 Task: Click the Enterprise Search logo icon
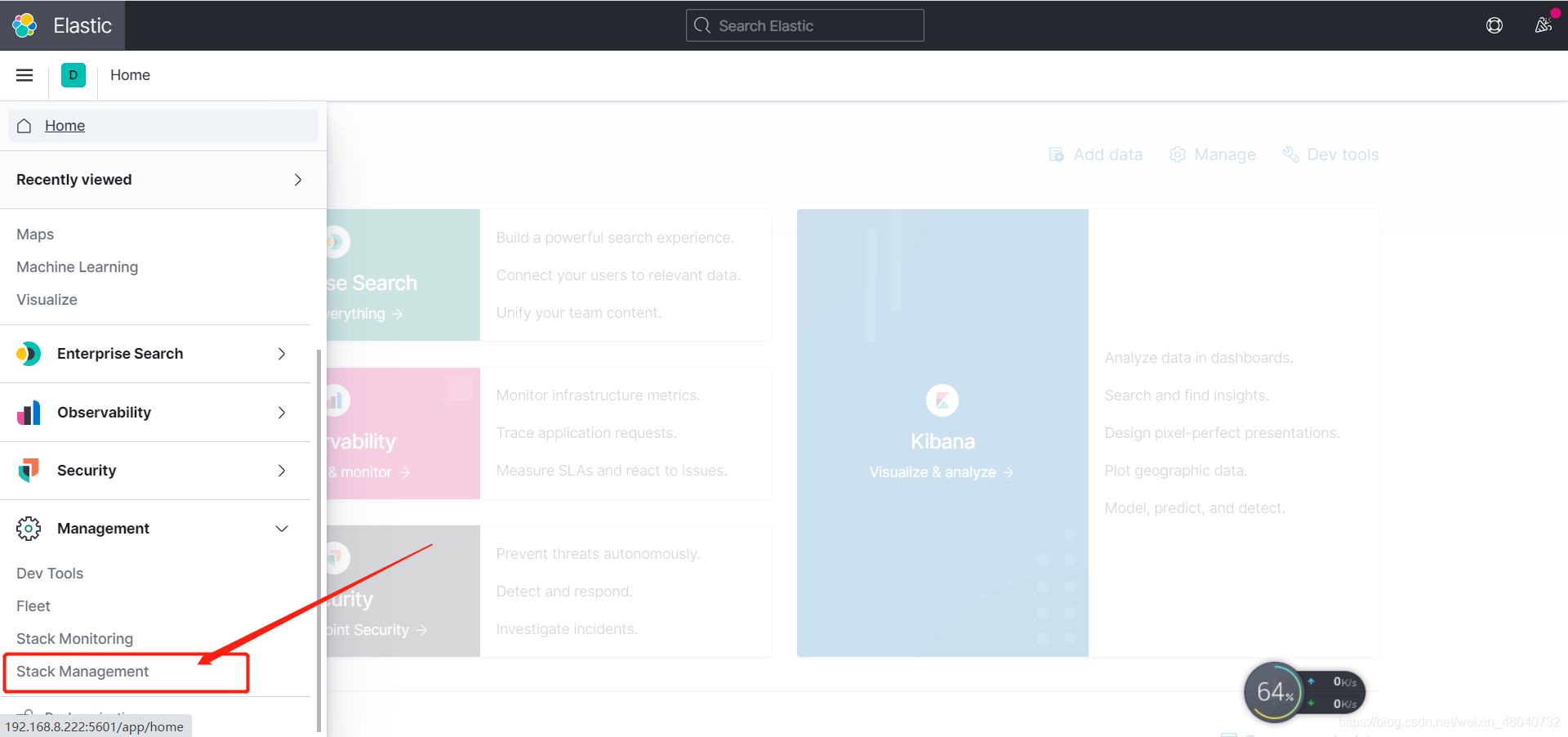pos(29,354)
